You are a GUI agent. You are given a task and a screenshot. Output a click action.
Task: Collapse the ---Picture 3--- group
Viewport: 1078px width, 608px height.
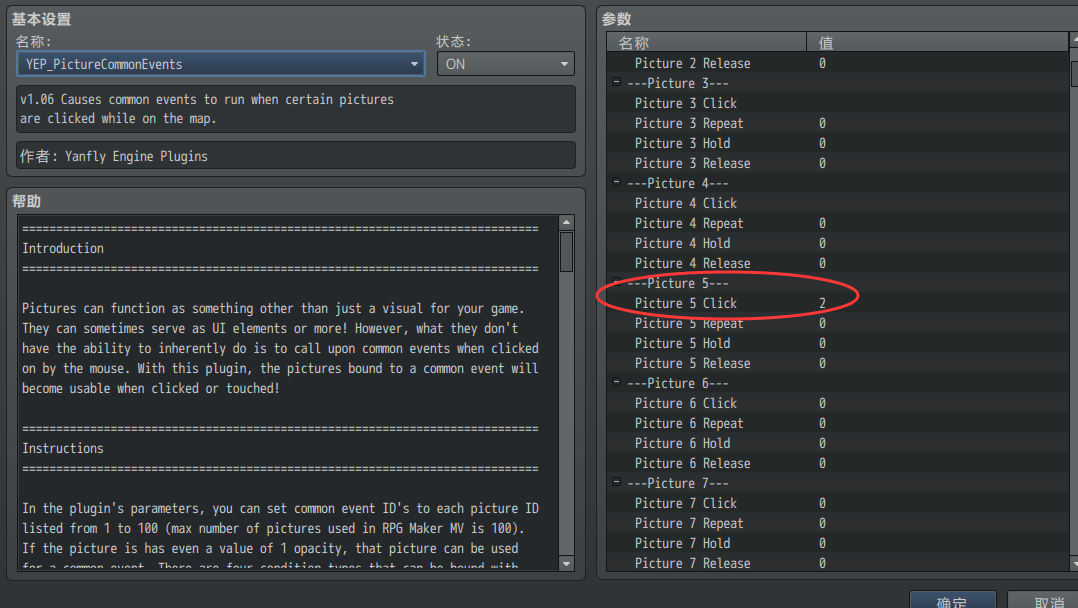click(616, 83)
